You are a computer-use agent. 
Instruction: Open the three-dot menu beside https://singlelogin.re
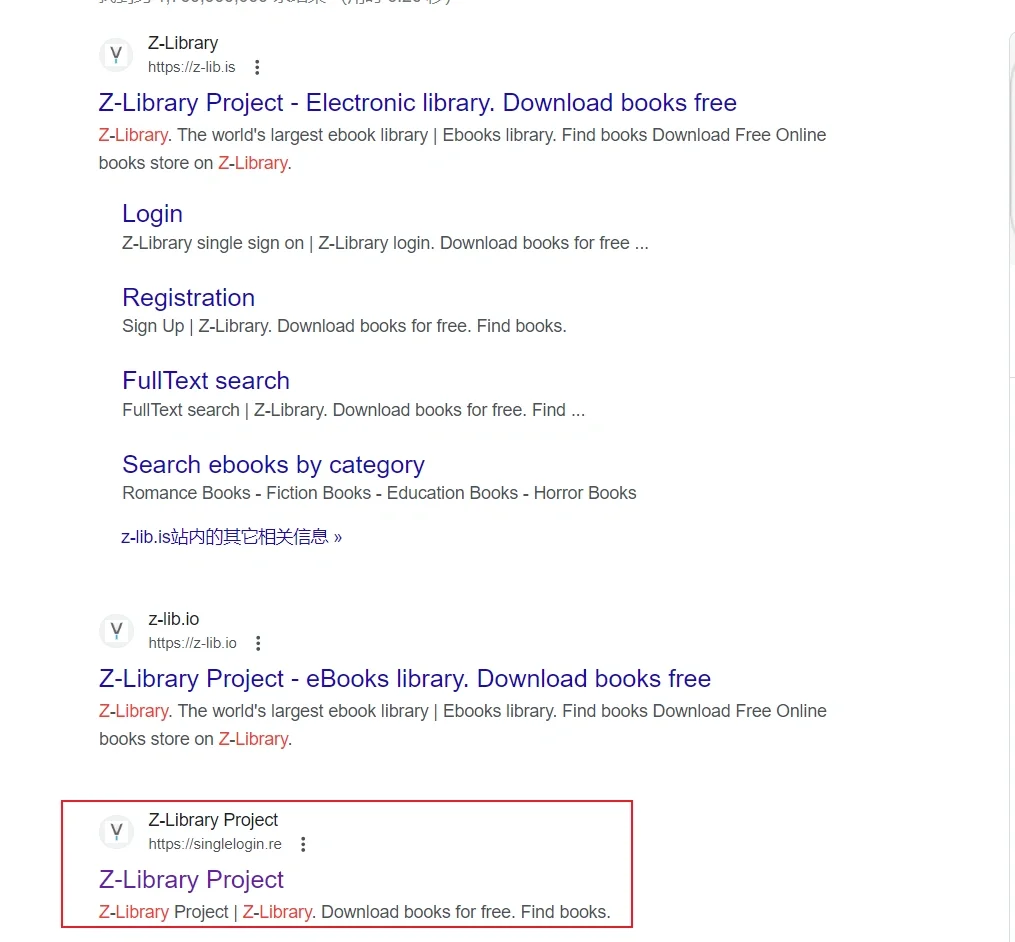point(303,844)
